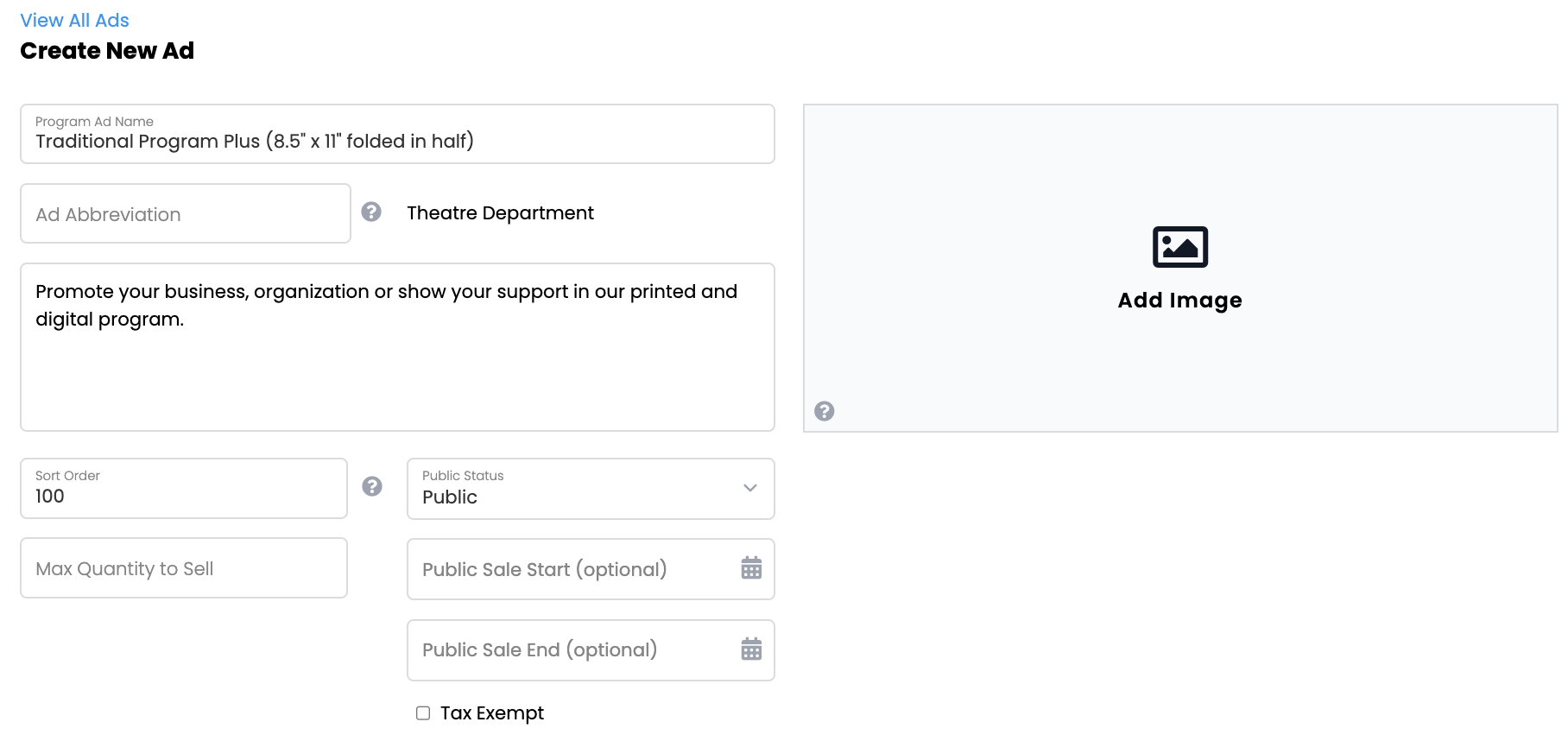Screen dimensions: 1568x741
Task: Open calendar icon for Public Sale End
Action: [x=751, y=649]
